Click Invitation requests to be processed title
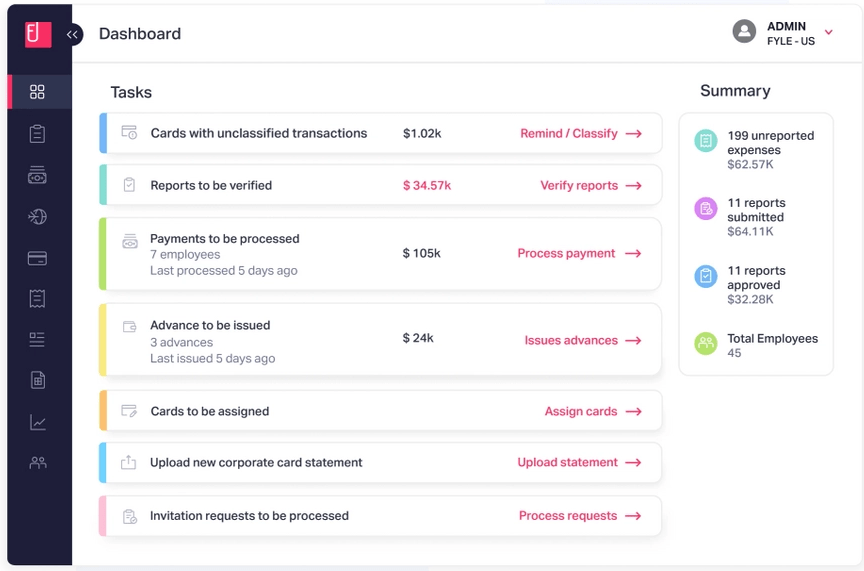Viewport: 864px width, 571px height. point(249,516)
